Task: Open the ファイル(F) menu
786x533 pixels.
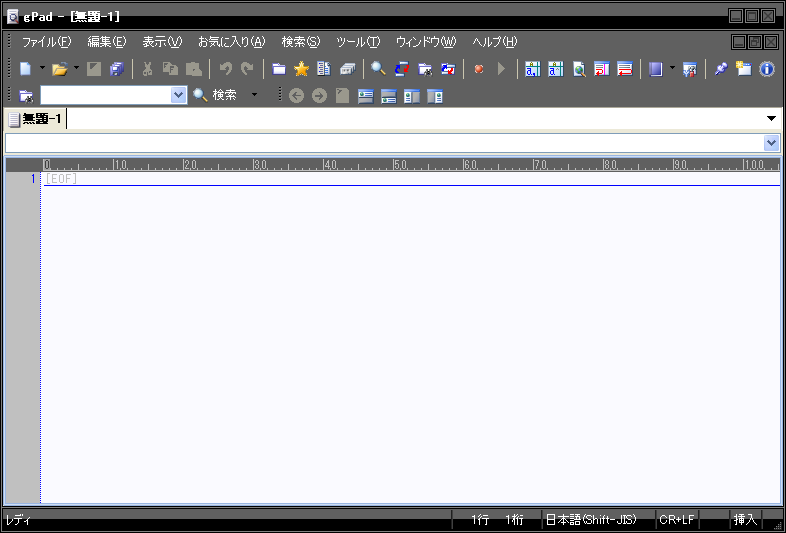Action: point(46,42)
